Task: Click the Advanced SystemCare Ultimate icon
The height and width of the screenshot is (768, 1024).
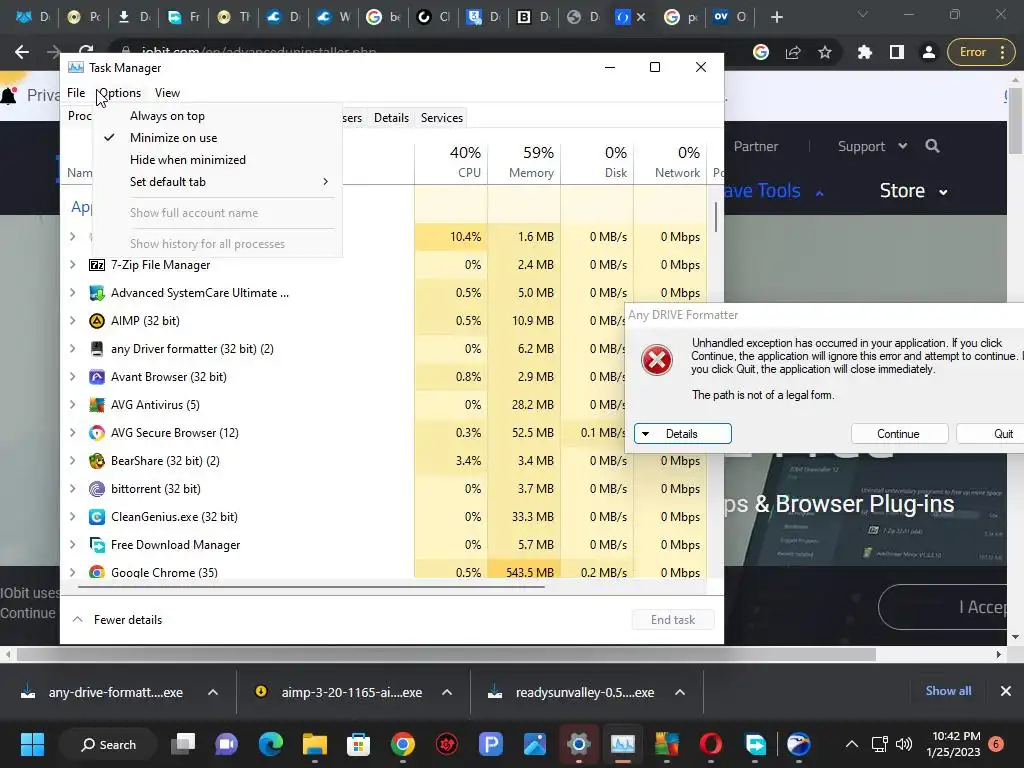Action: 97,293
